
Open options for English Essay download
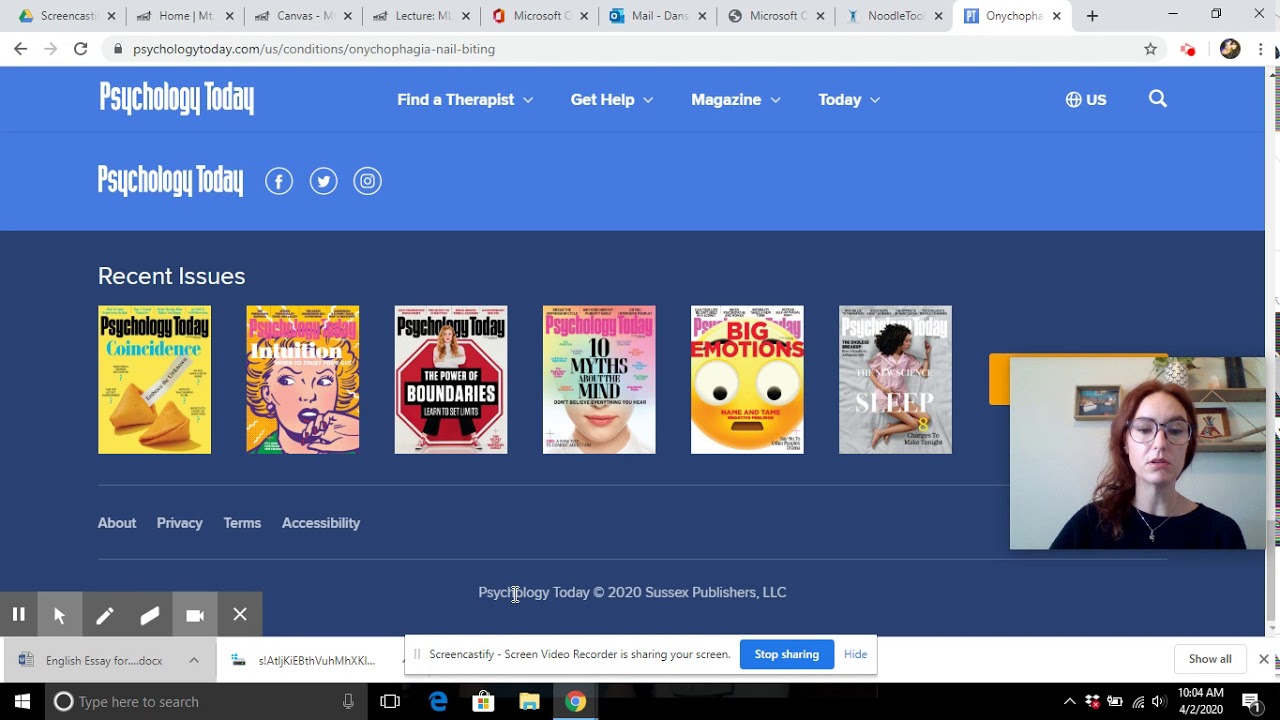pos(194,660)
